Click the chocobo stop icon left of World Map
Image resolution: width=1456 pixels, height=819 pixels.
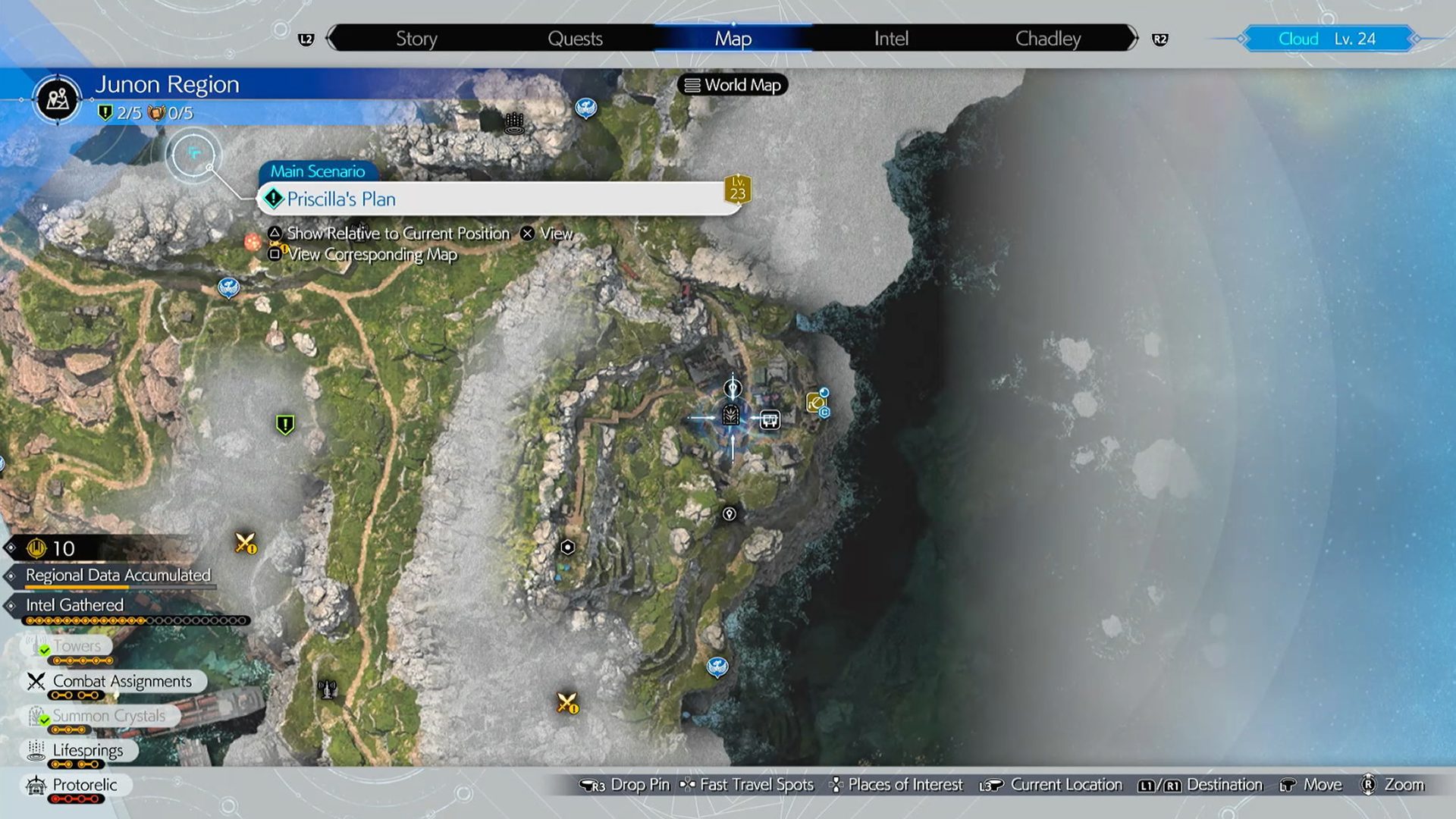pyautogui.click(x=585, y=108)
